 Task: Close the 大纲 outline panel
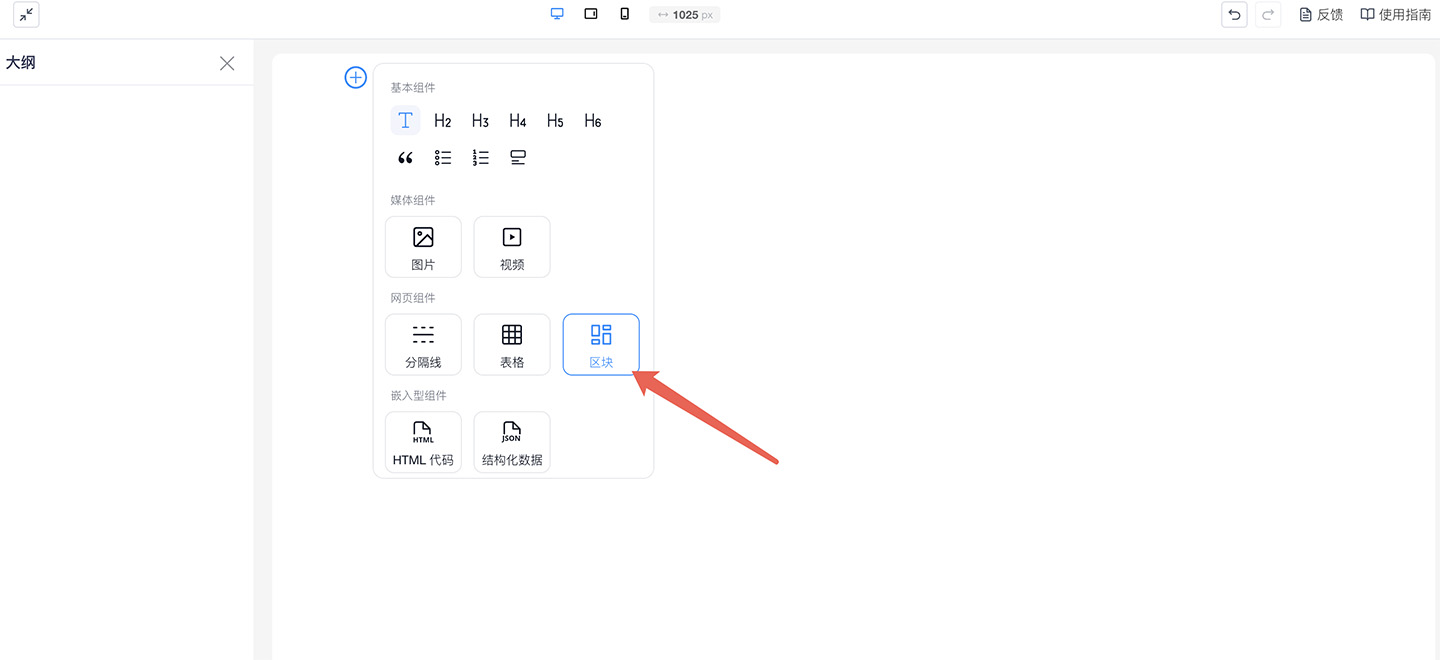click(x=227, y=63)
